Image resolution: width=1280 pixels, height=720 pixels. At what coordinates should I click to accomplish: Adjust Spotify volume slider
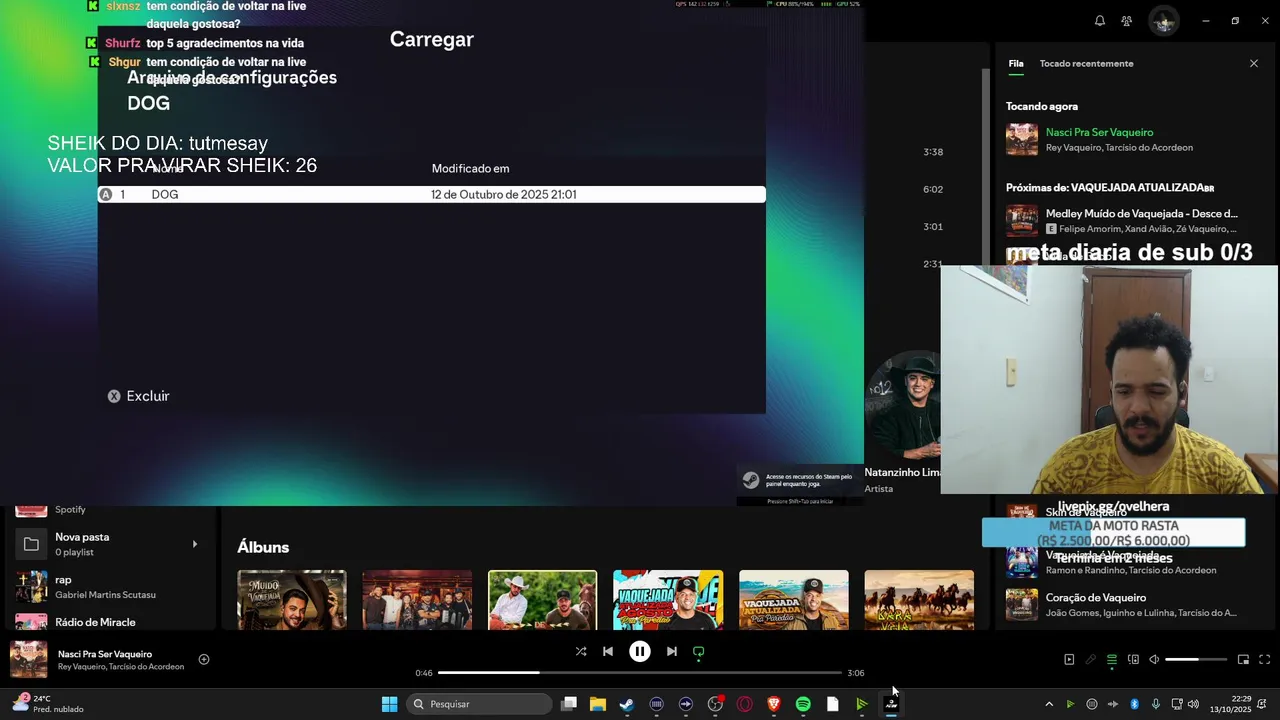pyautogui.click(x=1196, y=659)
